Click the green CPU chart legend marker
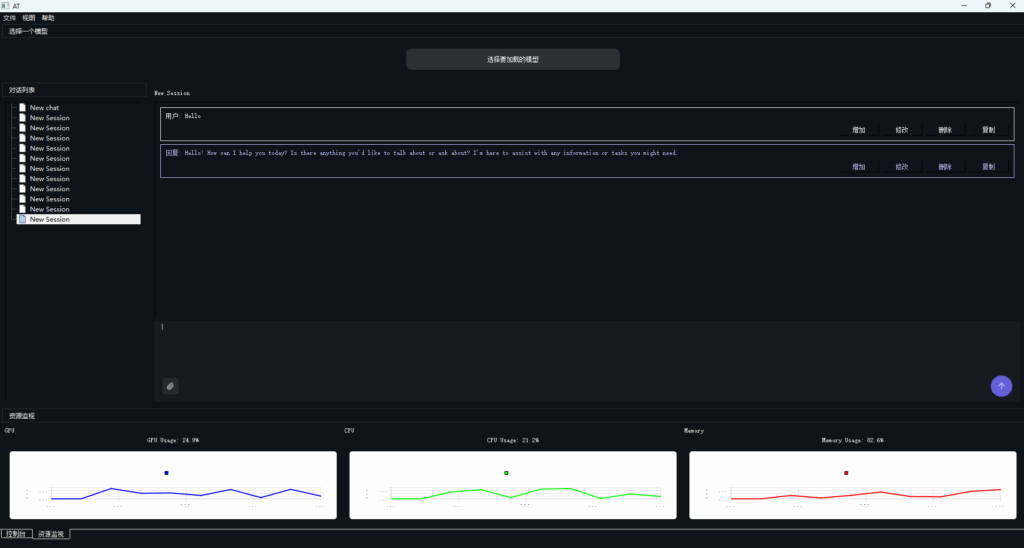This screenshot has height=548, width=1024. pos(507,473)
